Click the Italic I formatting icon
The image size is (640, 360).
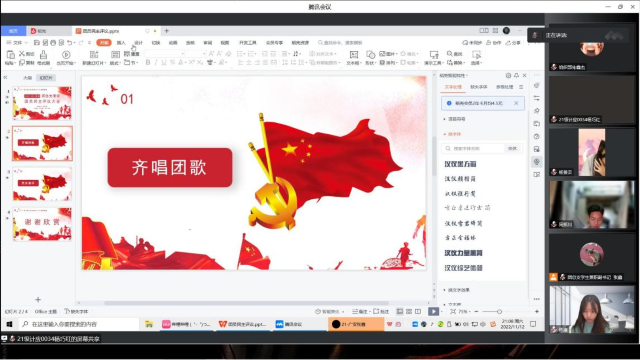point(156,62)
